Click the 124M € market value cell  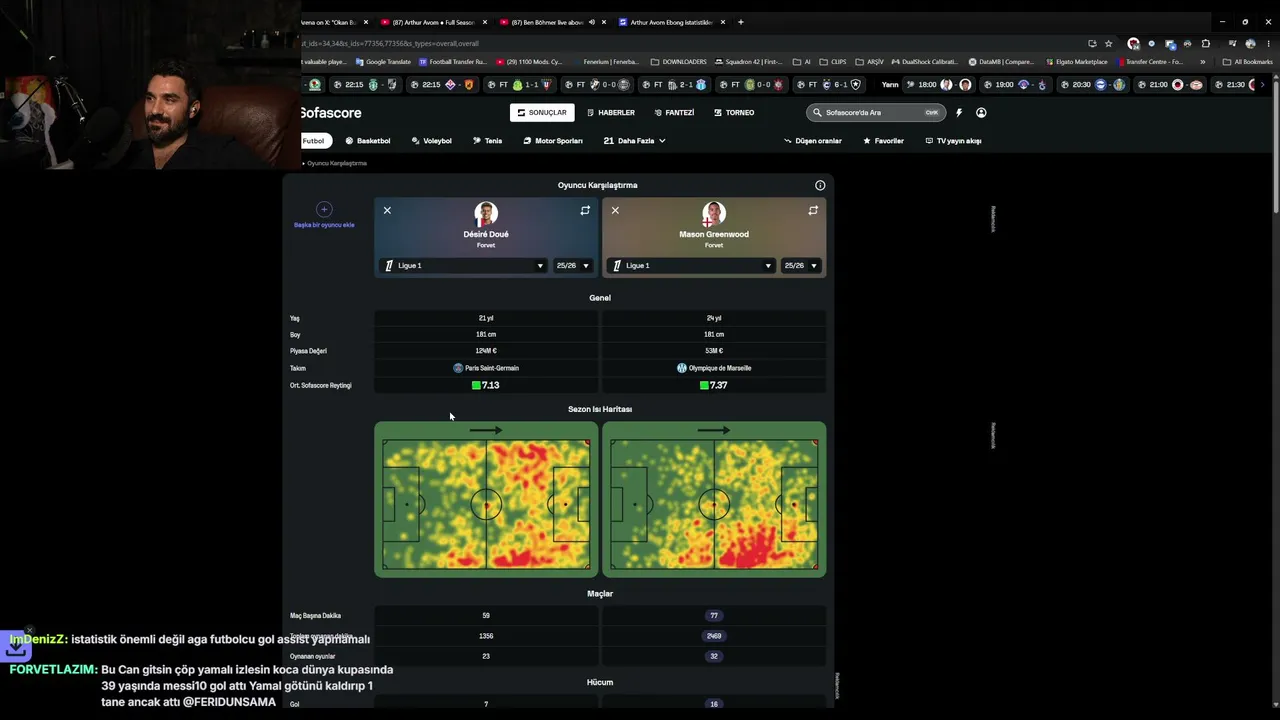[x=486, y=351]
